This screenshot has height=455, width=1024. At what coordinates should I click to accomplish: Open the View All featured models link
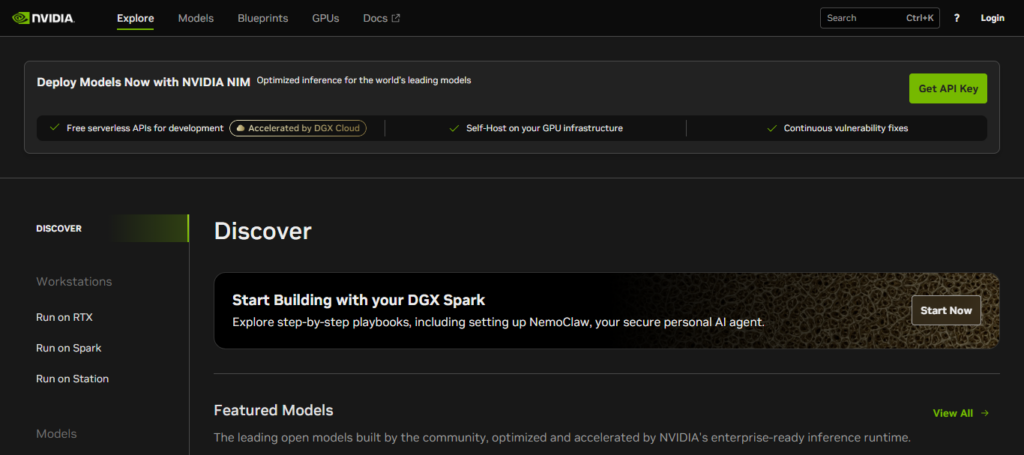[961, 413]
